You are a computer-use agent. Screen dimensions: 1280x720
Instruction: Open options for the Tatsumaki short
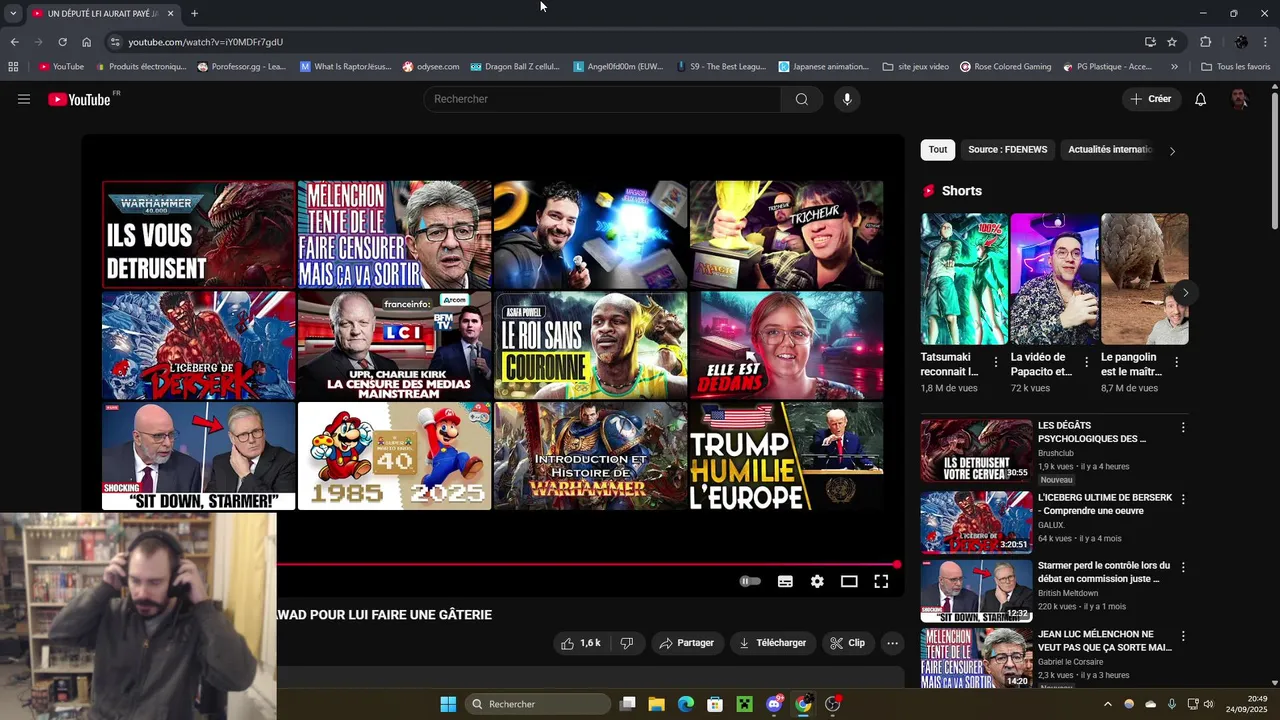(996, 362)
